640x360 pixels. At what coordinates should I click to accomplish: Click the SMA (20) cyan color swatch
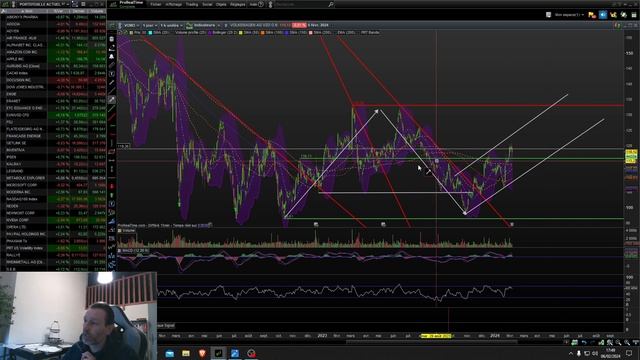(150, 33)
